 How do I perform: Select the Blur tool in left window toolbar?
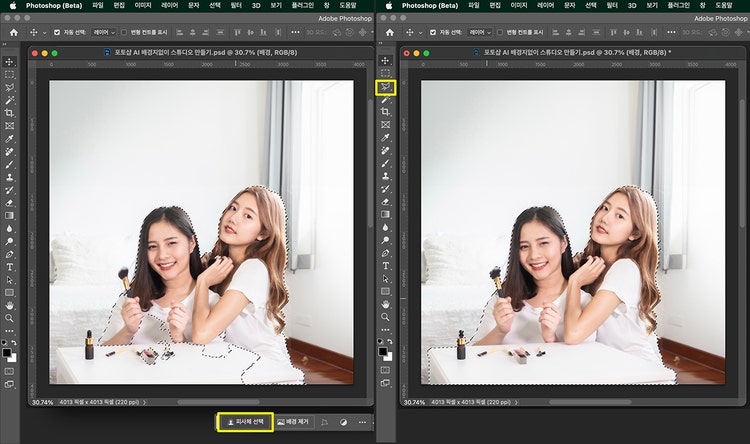(x=9, y=229)
